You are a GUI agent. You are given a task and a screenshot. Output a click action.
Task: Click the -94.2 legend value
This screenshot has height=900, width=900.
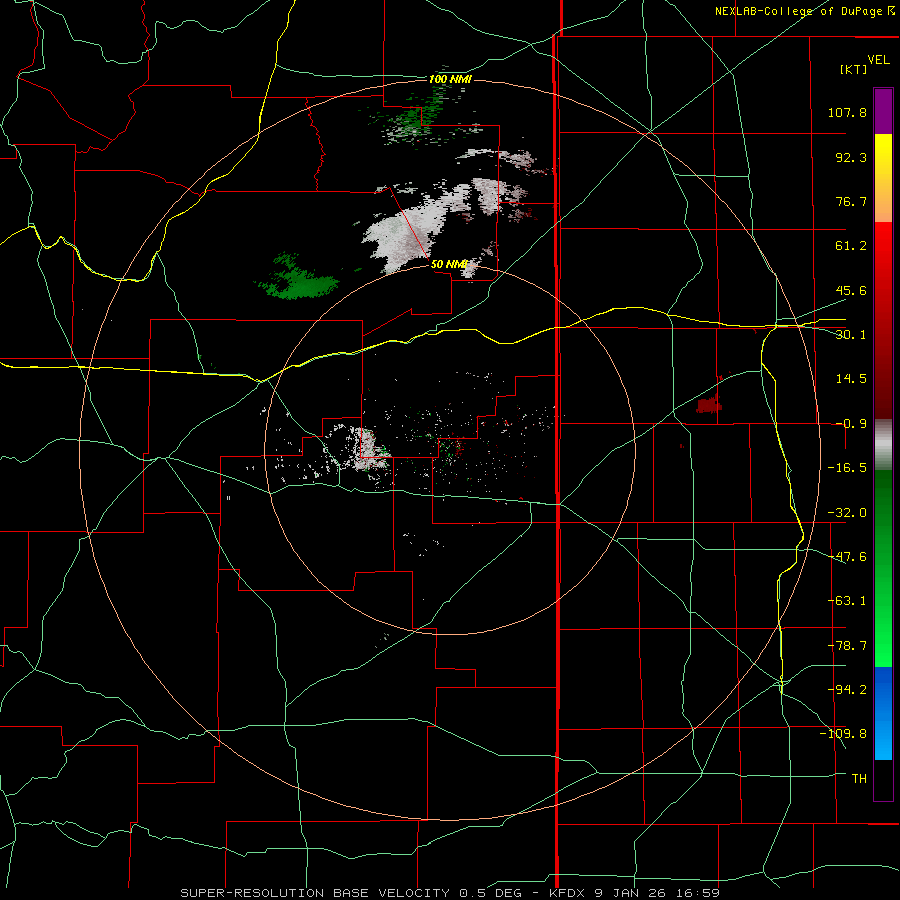tap(847, 690)
